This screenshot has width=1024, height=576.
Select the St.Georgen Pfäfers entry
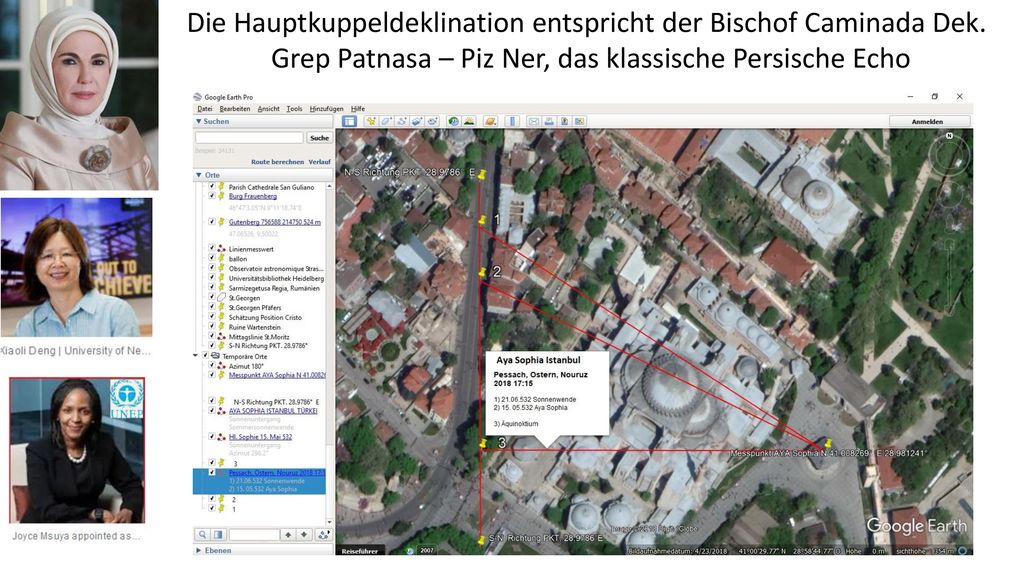click(x=255, y=308)
